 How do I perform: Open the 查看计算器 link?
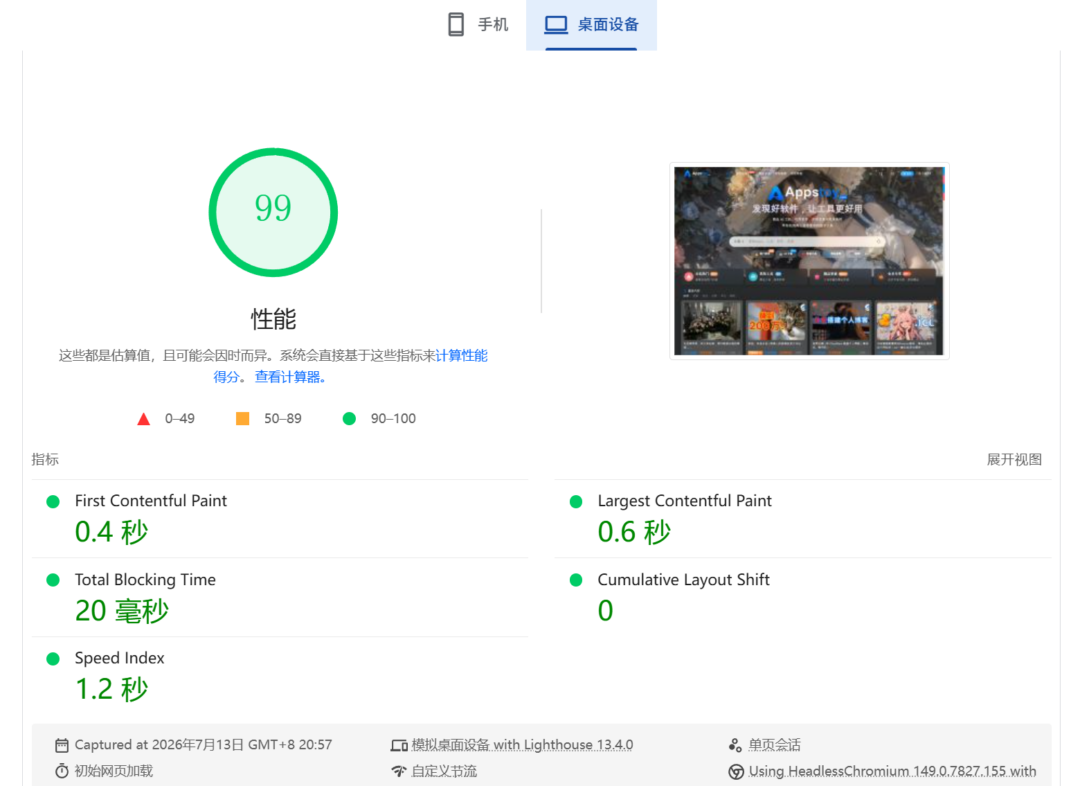click(x=288, y=377)
